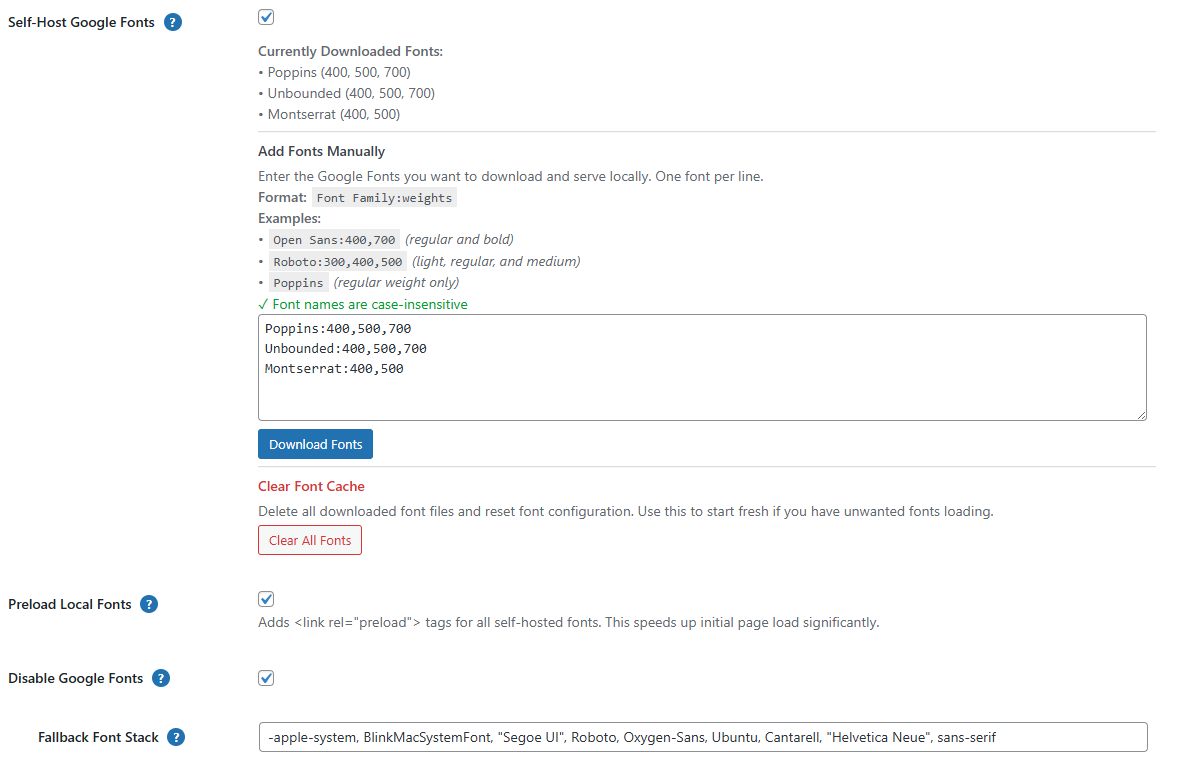Click the Fallback Font Stack input field
Screen dimensions: 1179x765
point(700,737)
